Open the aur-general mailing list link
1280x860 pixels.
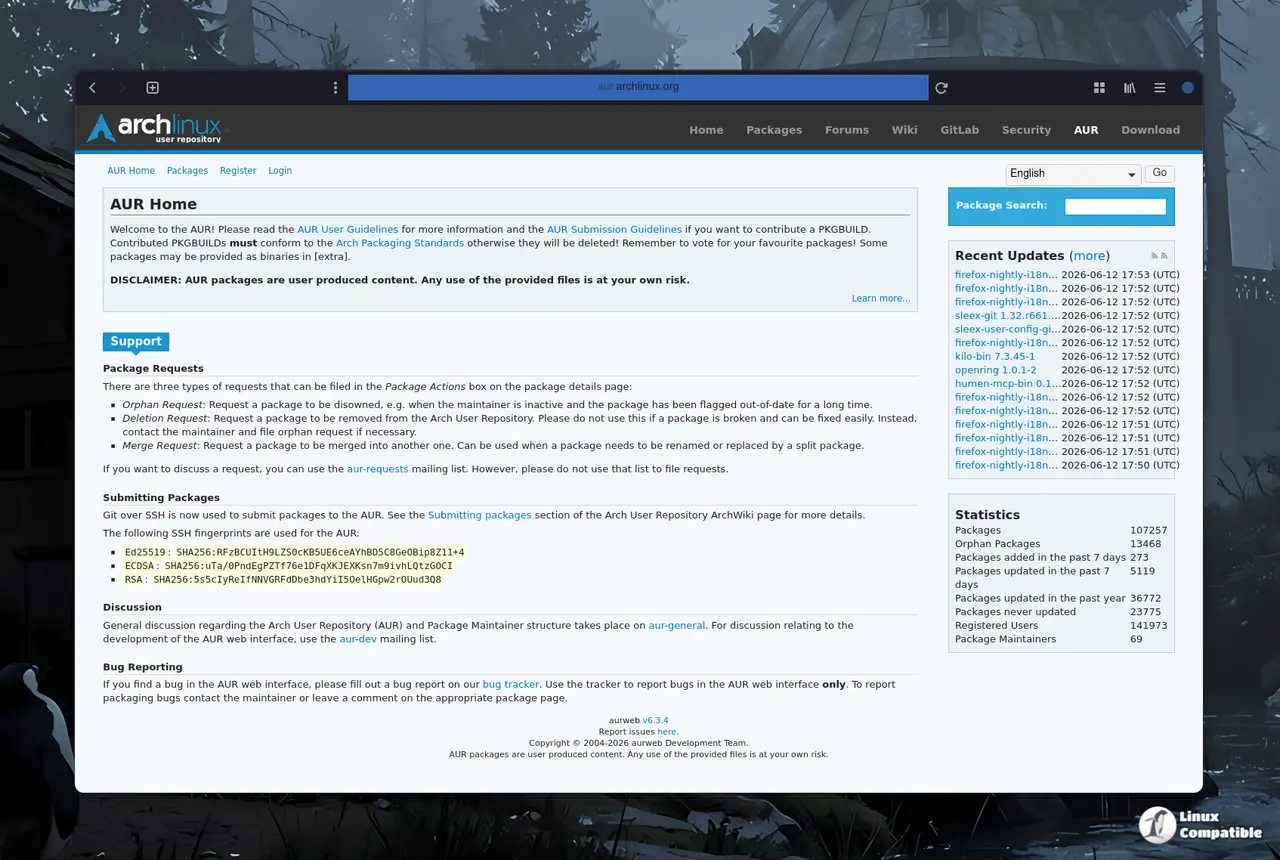(677, 625)
